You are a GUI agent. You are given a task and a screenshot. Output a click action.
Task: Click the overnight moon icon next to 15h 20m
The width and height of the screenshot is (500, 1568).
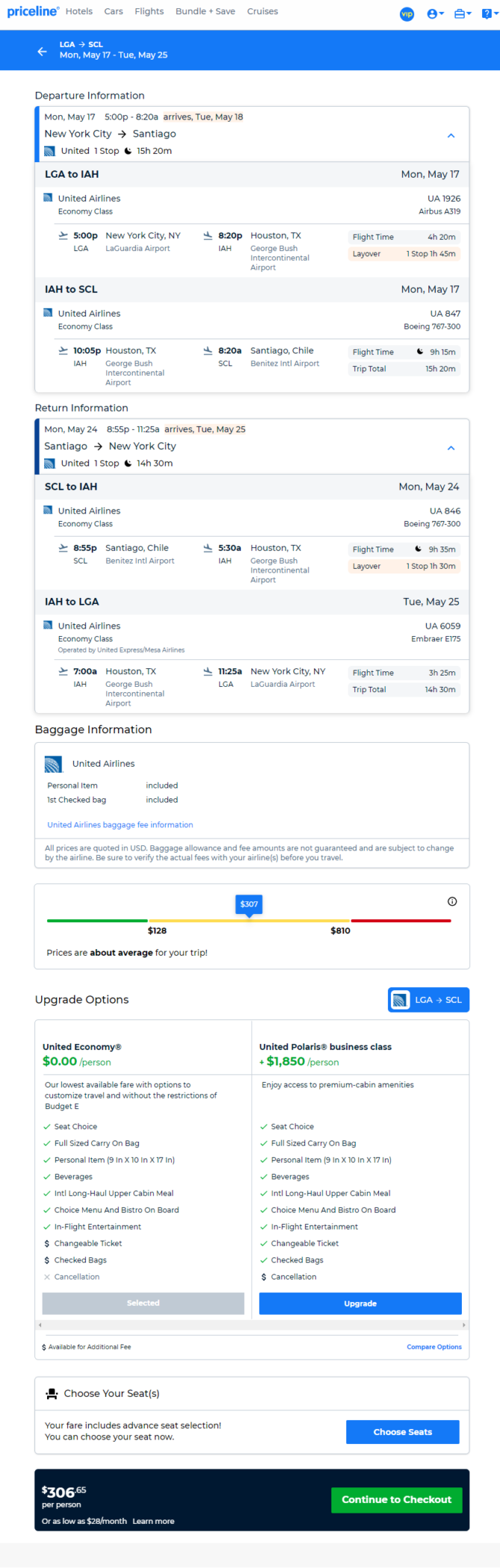pyautogui.click(x=128, y=151)
